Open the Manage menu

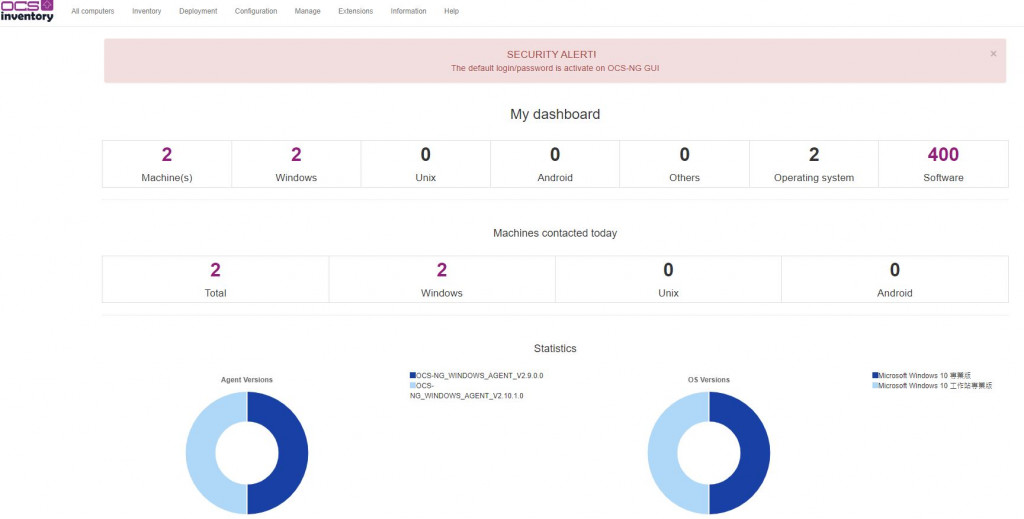[x=308, y=11]
